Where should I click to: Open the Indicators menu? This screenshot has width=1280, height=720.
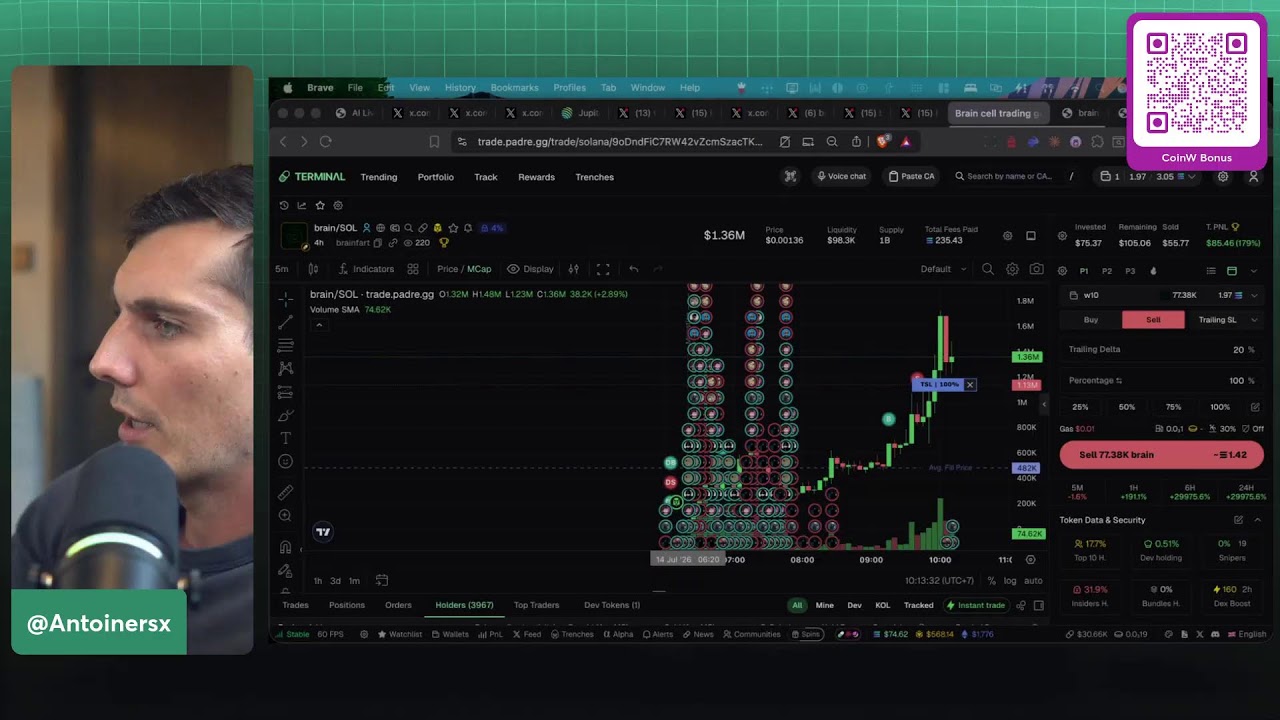366,269
